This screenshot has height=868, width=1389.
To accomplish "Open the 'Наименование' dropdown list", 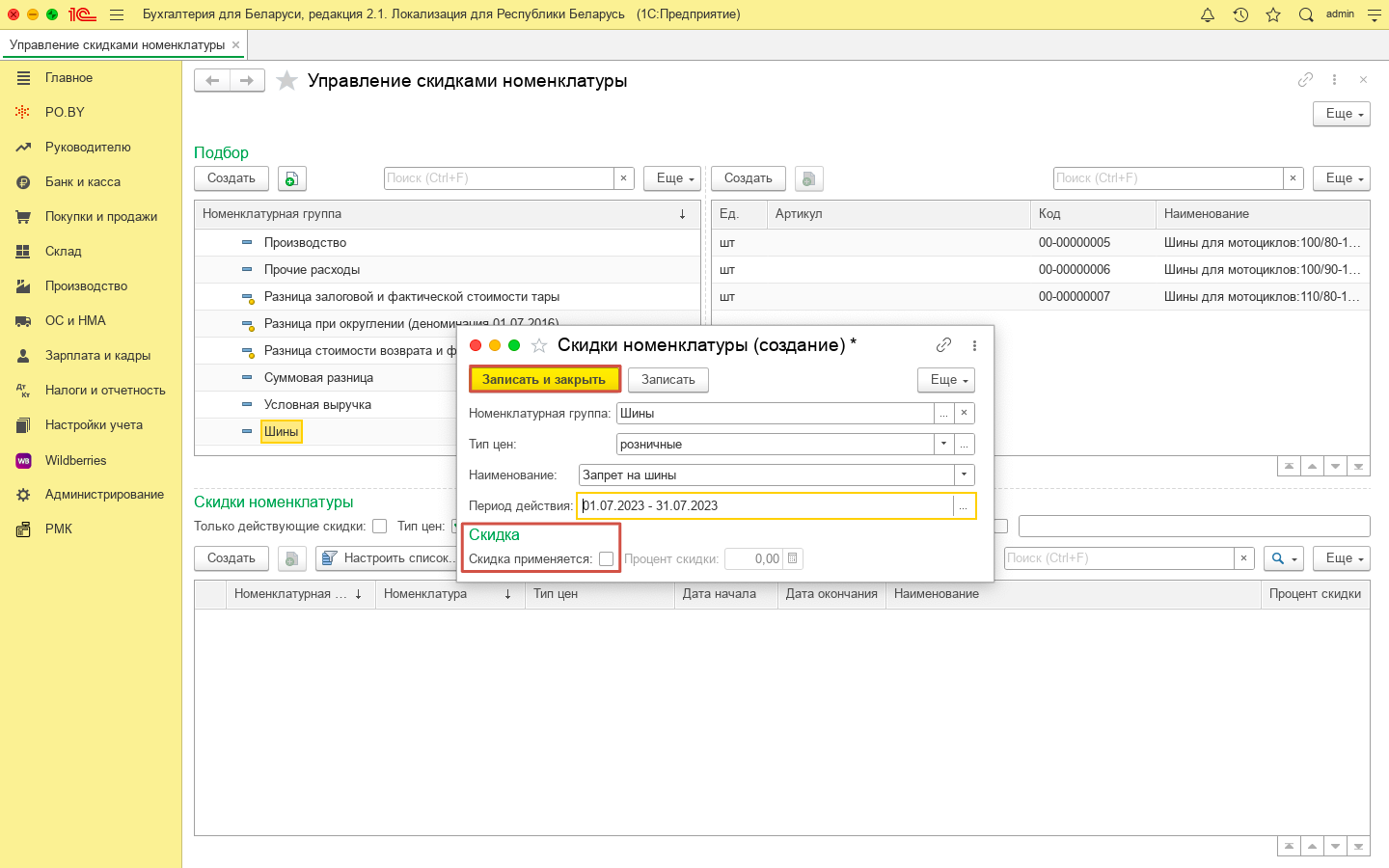I will coord(964,475).
